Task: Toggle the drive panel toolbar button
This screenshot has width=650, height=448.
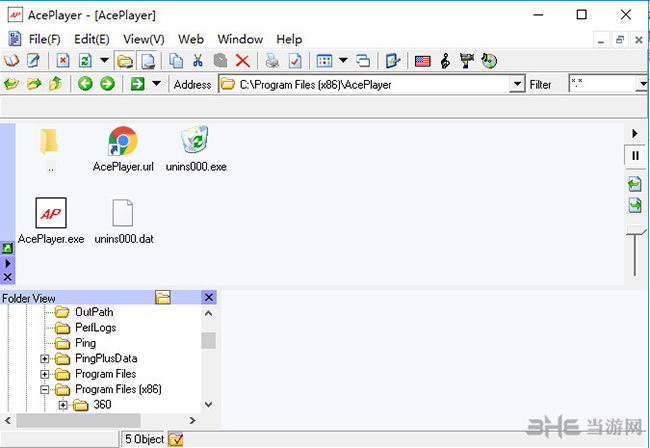Action: 148,61
